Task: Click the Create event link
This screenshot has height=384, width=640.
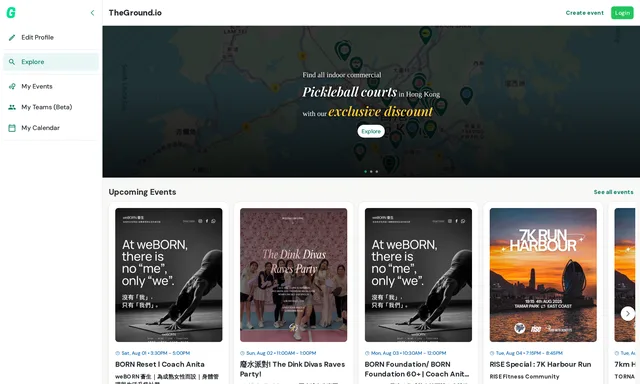Action: [x=584, y=13]
